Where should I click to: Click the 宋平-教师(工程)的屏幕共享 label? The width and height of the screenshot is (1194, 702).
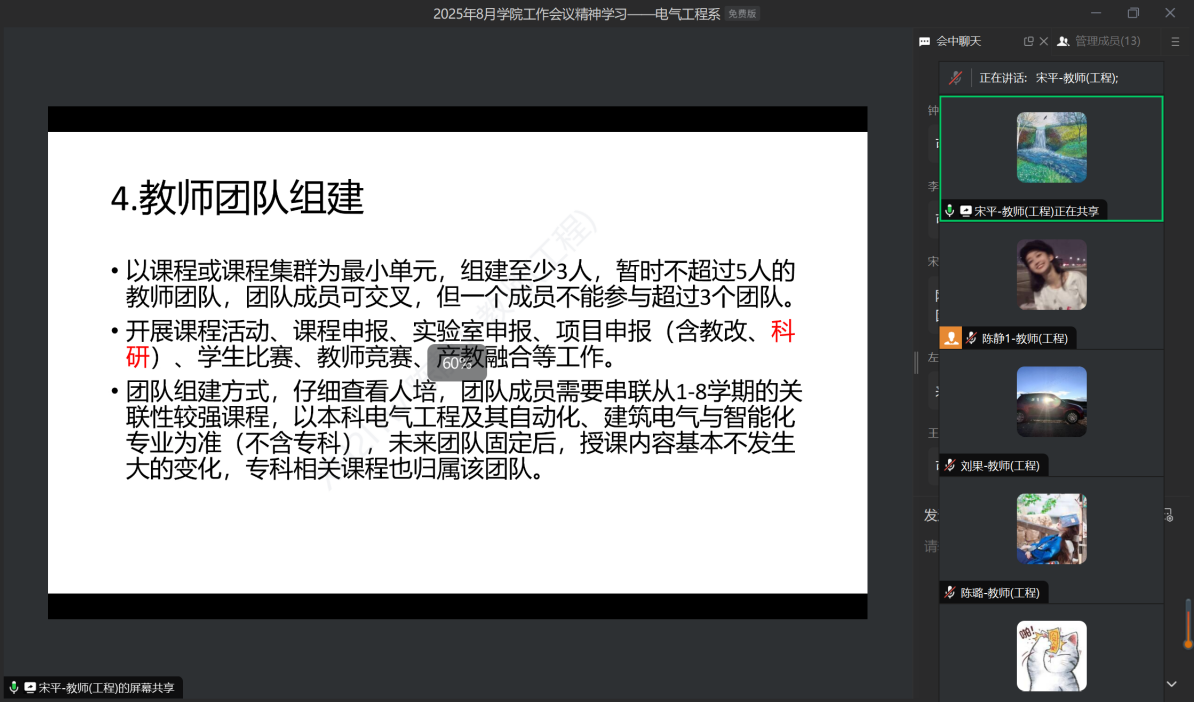[106, 688]
